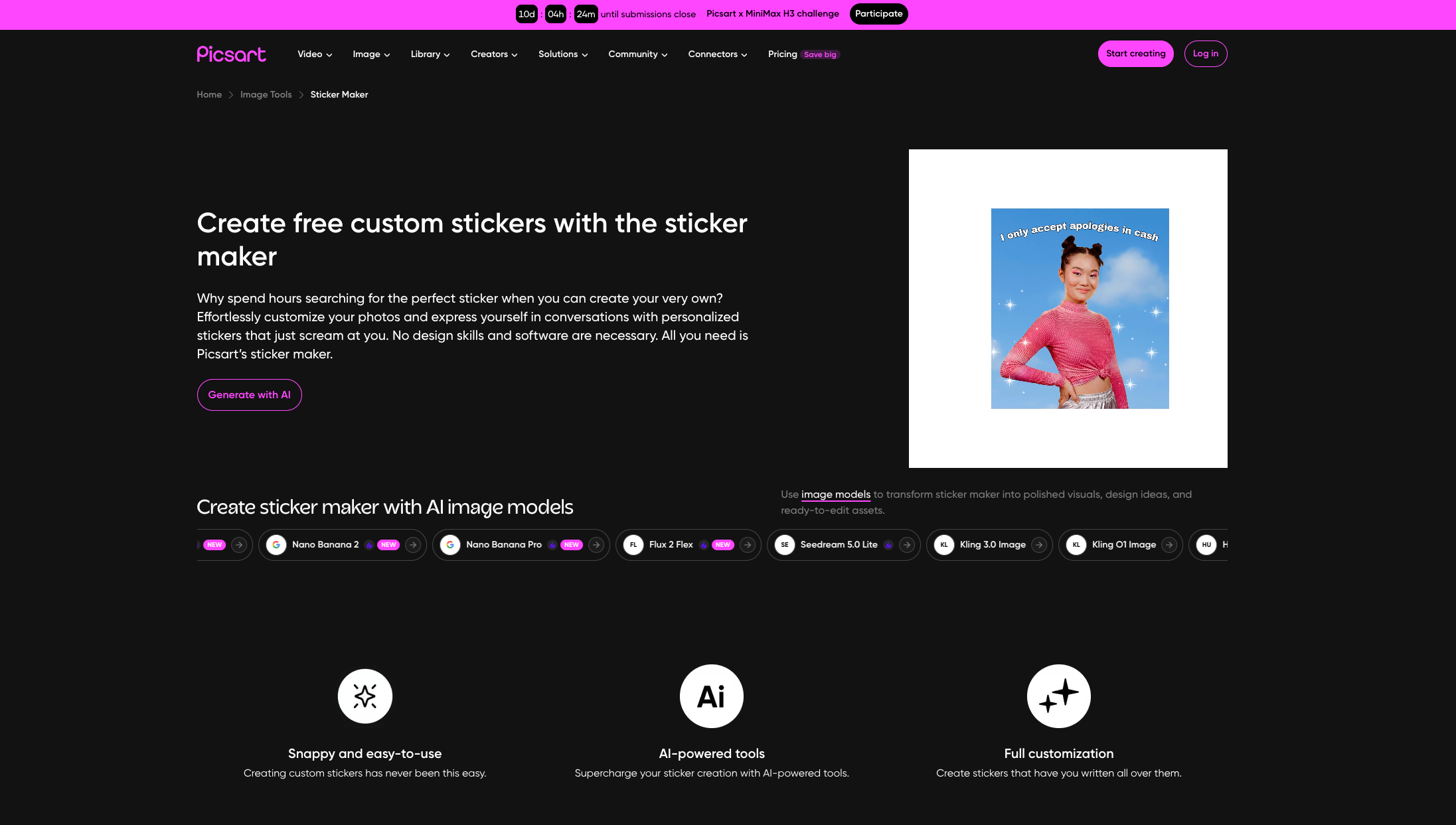The height and width of the screenshot is (825, 1456).
Task: Select the Seedream 5.0 Lite model name
Action: coord(839,545)
